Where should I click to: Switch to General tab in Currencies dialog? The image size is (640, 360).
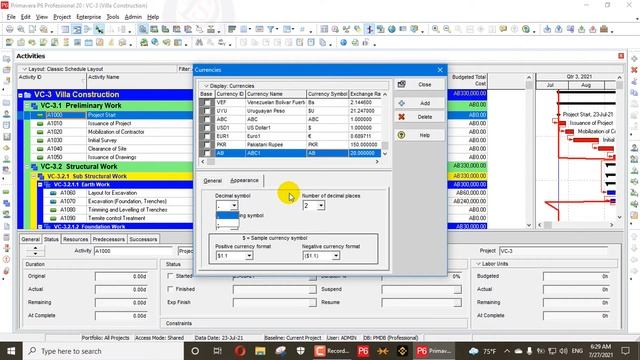[213, 180]
